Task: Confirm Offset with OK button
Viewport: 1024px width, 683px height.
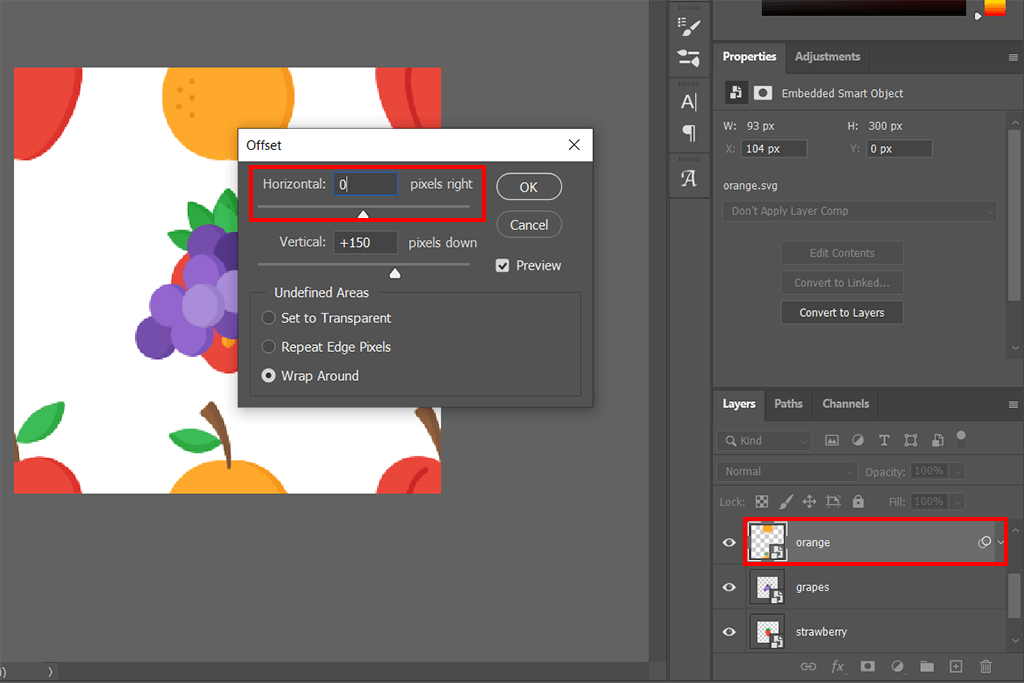Action: pos(529,187)
